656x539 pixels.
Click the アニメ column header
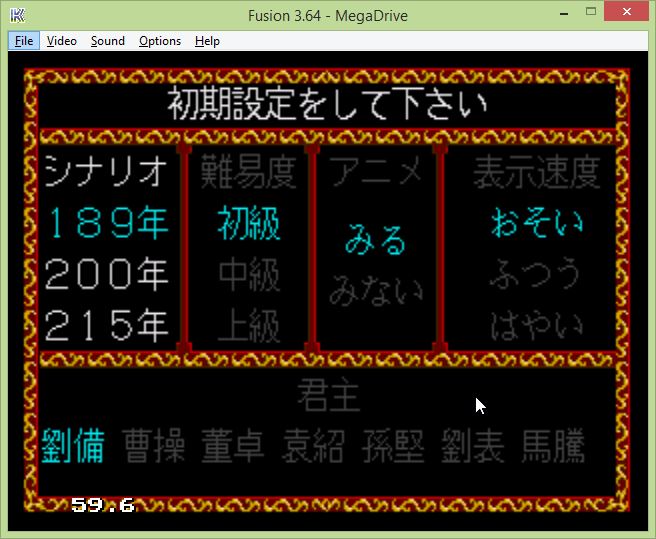[x=375, y=170]
